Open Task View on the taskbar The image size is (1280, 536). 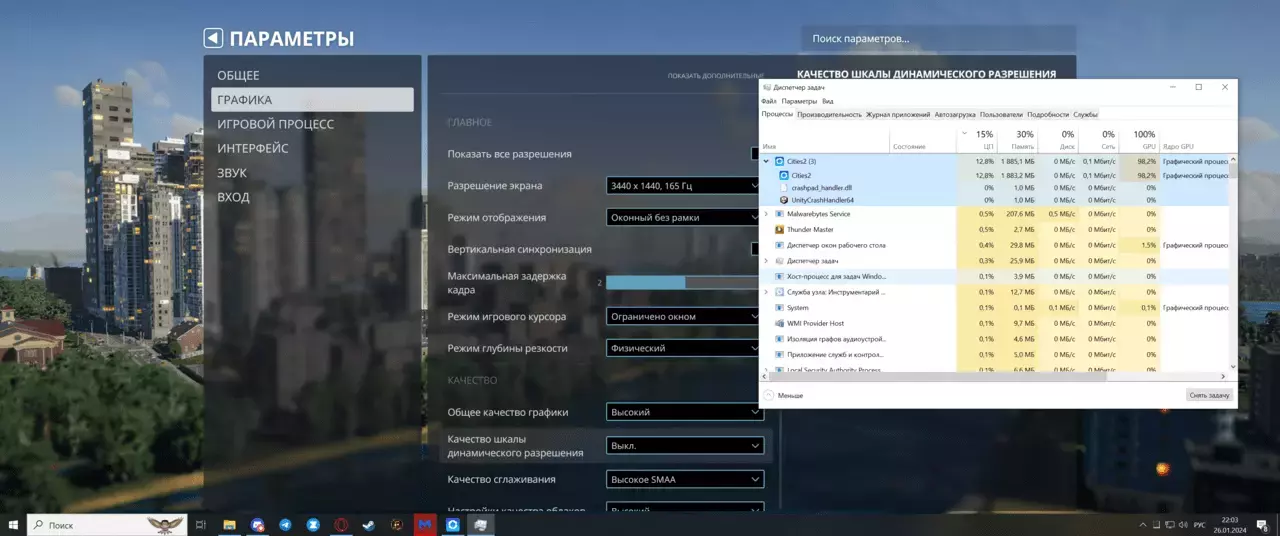(x=200, y=525)
